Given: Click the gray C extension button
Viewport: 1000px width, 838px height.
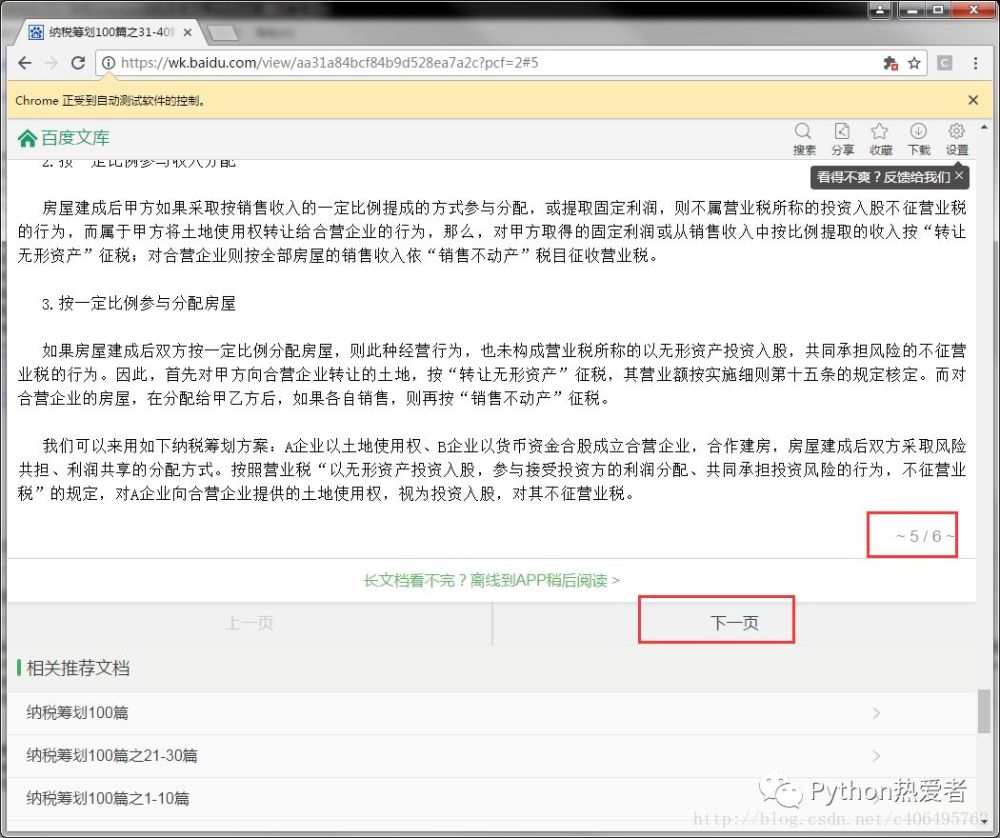Looking at the screenshot, I should (945, 62).
